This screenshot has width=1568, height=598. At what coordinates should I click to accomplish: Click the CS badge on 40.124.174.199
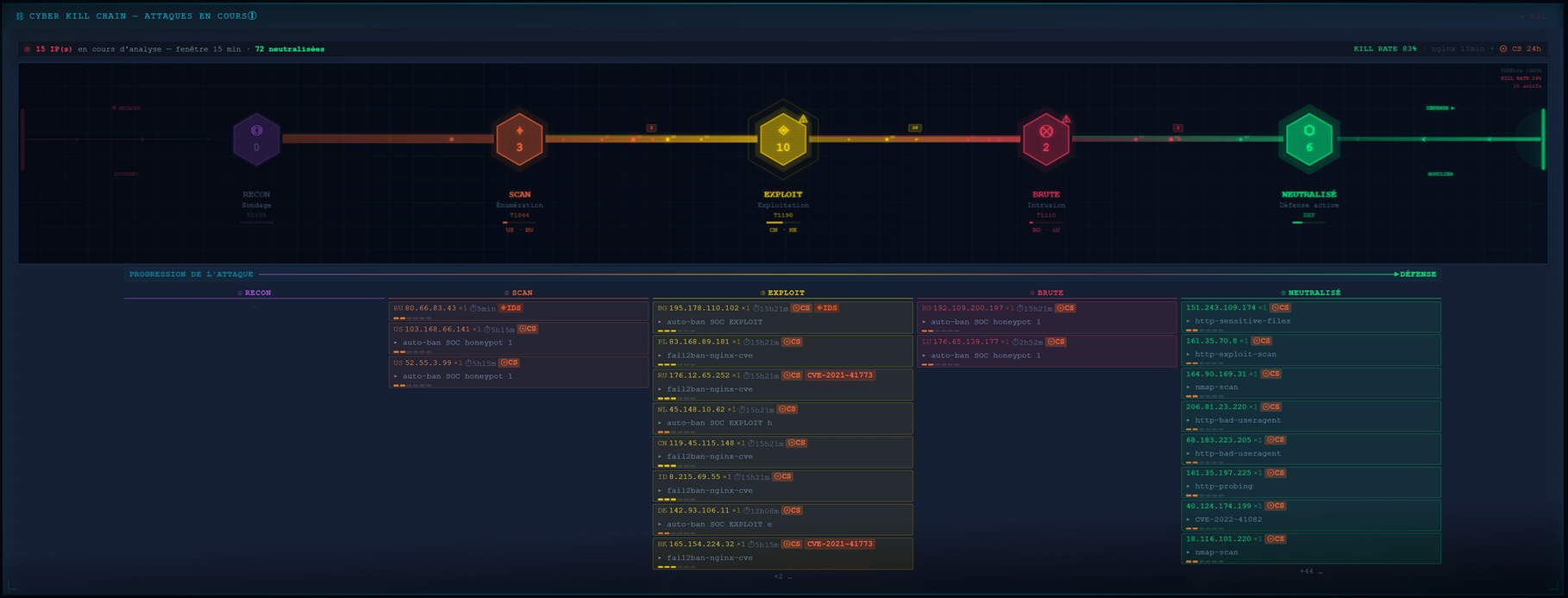1276,506
